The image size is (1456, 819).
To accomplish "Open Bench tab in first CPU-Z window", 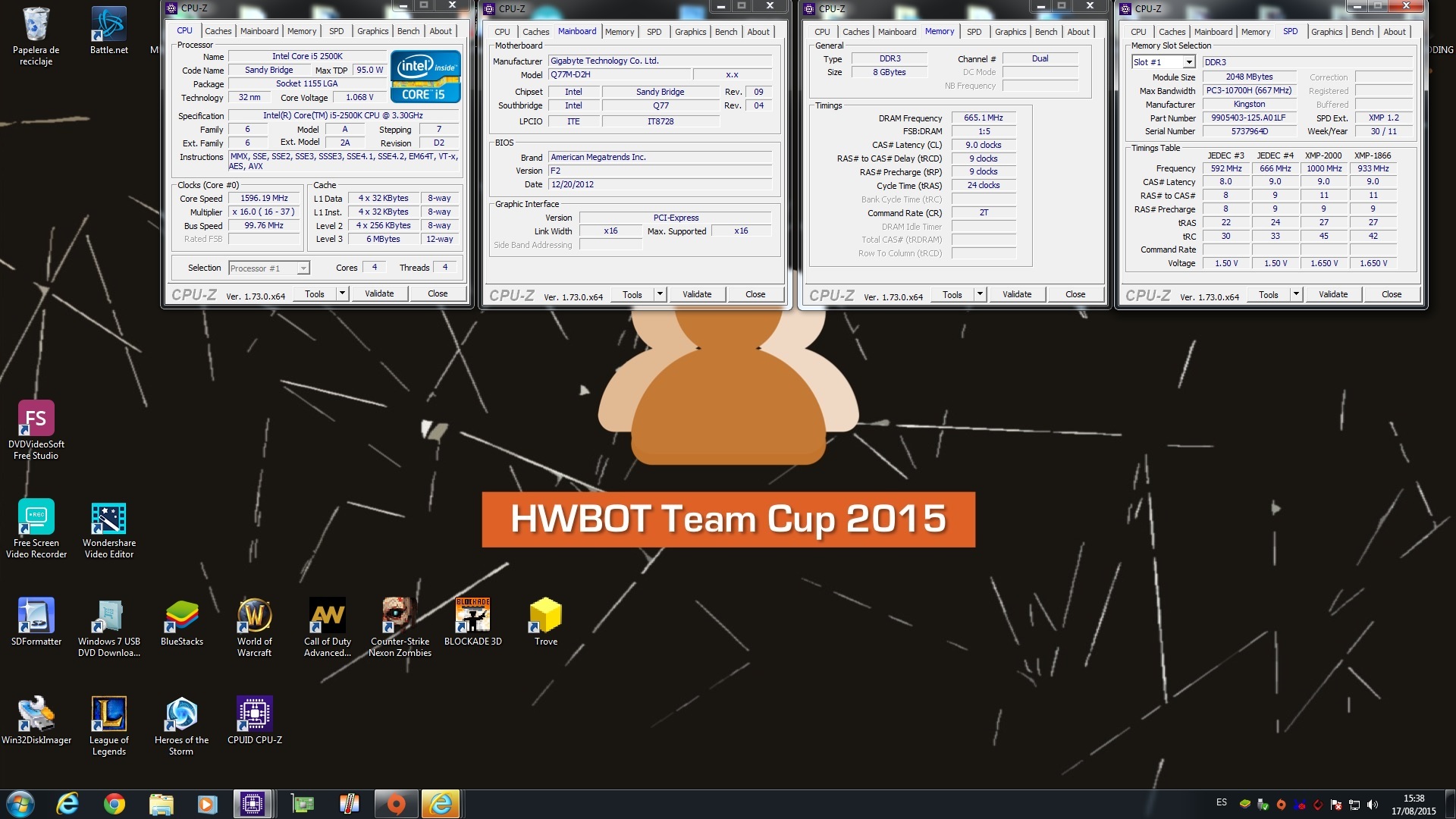I will tap(408, 31).
